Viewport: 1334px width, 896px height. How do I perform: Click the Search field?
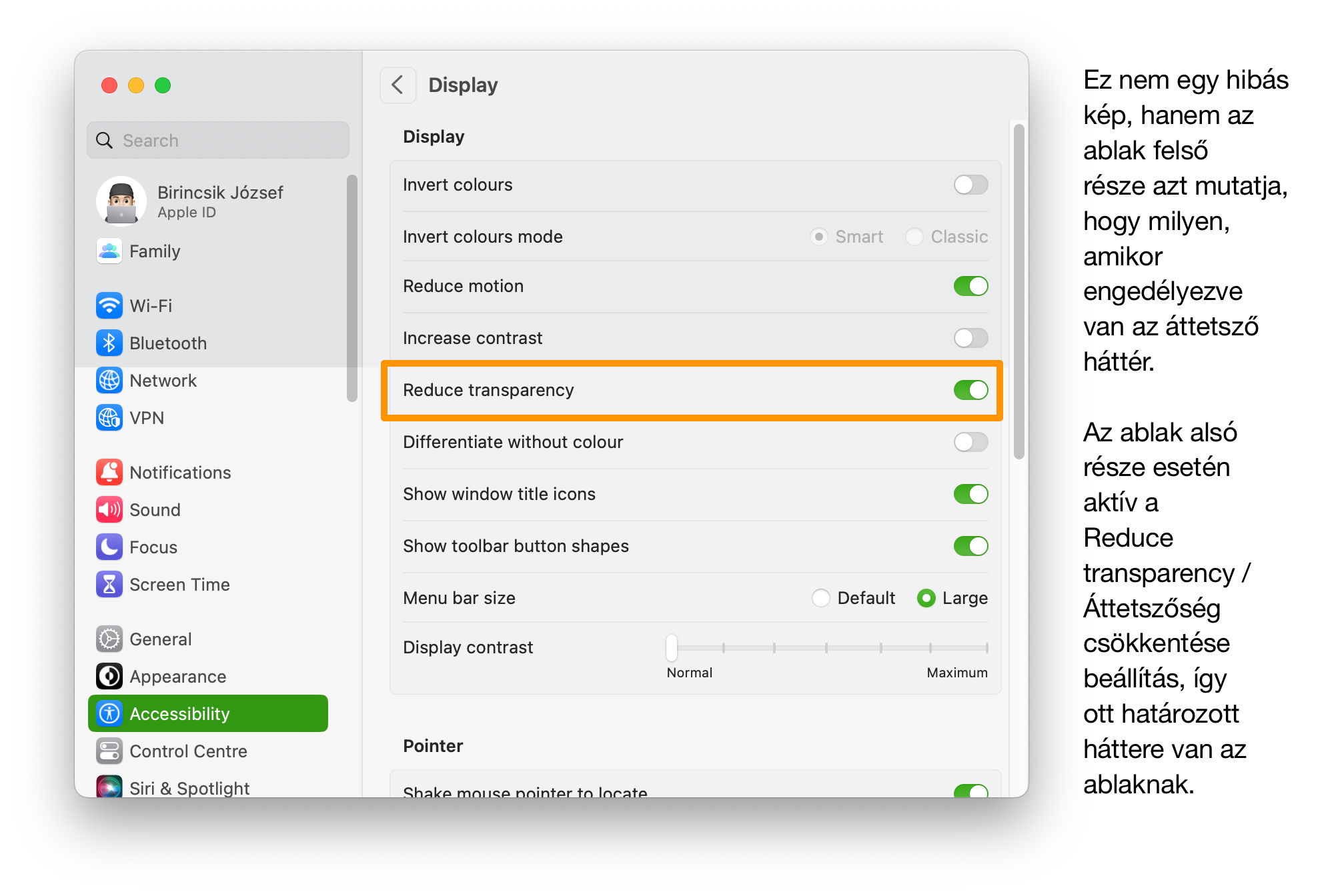[218, 141]
